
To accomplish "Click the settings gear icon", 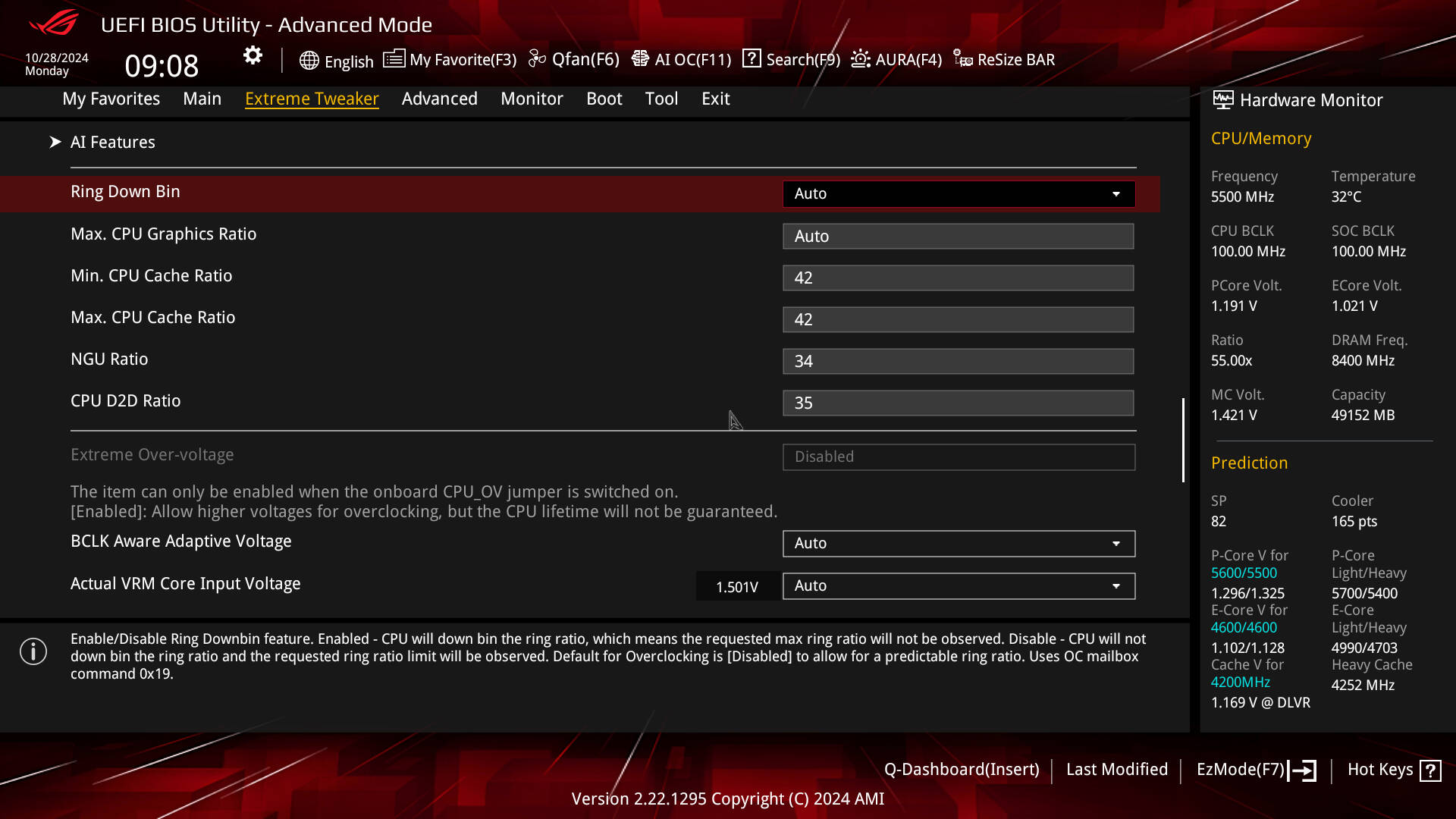I will (x=253, y=55).
